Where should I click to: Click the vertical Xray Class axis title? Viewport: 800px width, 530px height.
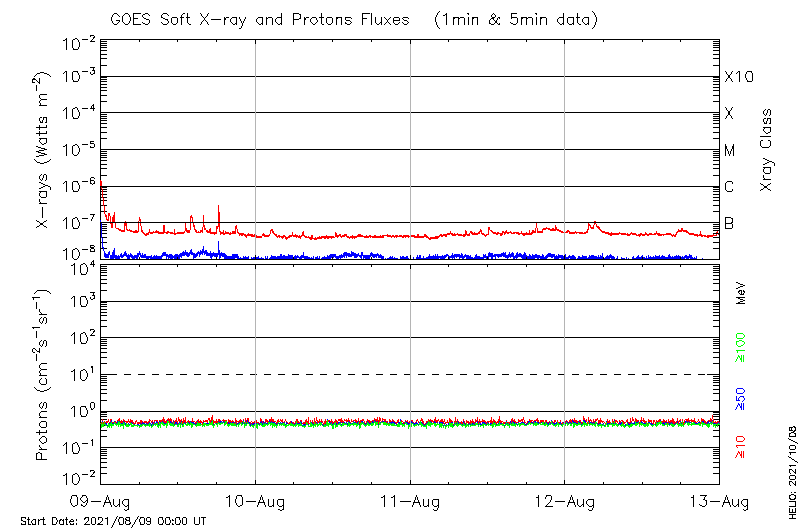767,150
